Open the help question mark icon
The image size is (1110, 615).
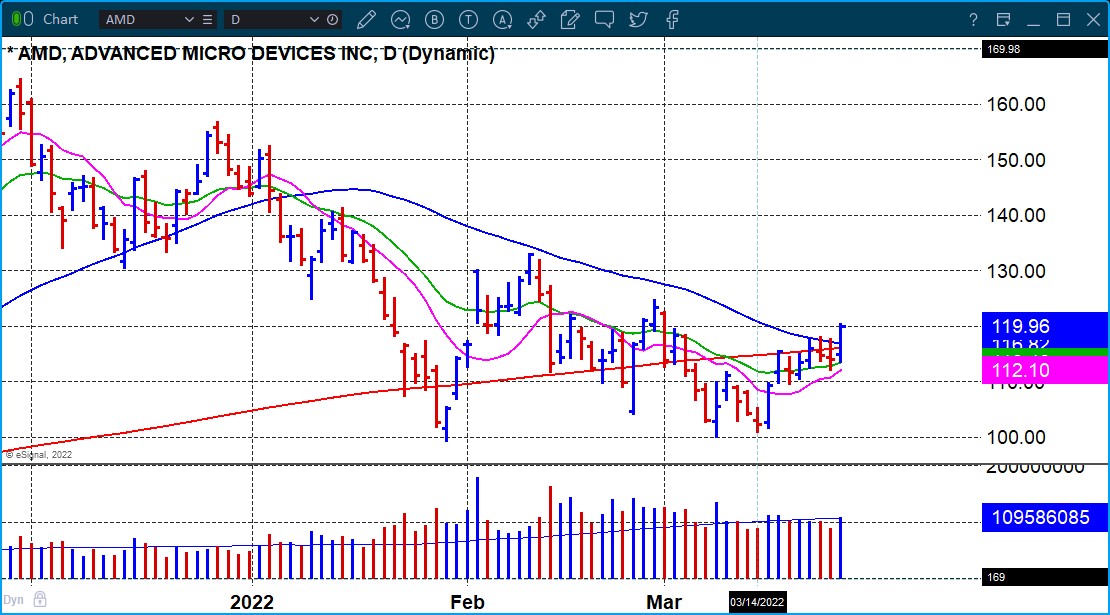(x=973, y=20)
